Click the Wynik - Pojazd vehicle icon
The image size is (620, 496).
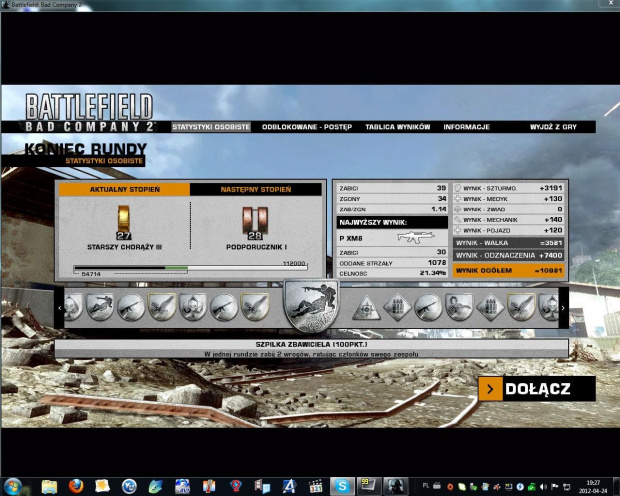pyautogui.click(x=457, y=230)
